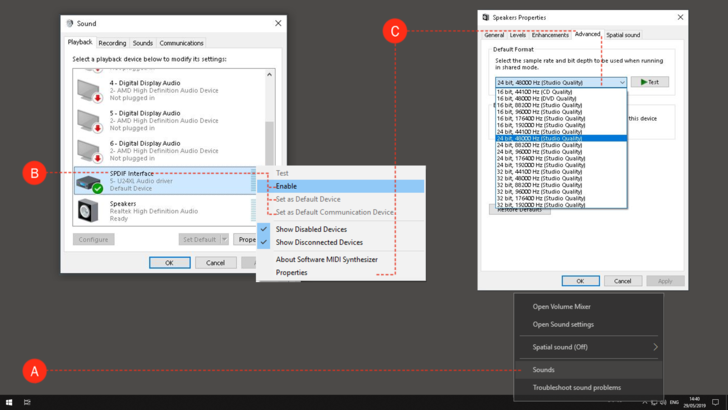Screen dimensions: 728x410
Task: Choose Sounds in the tray menu
Action: click(588, 370)
